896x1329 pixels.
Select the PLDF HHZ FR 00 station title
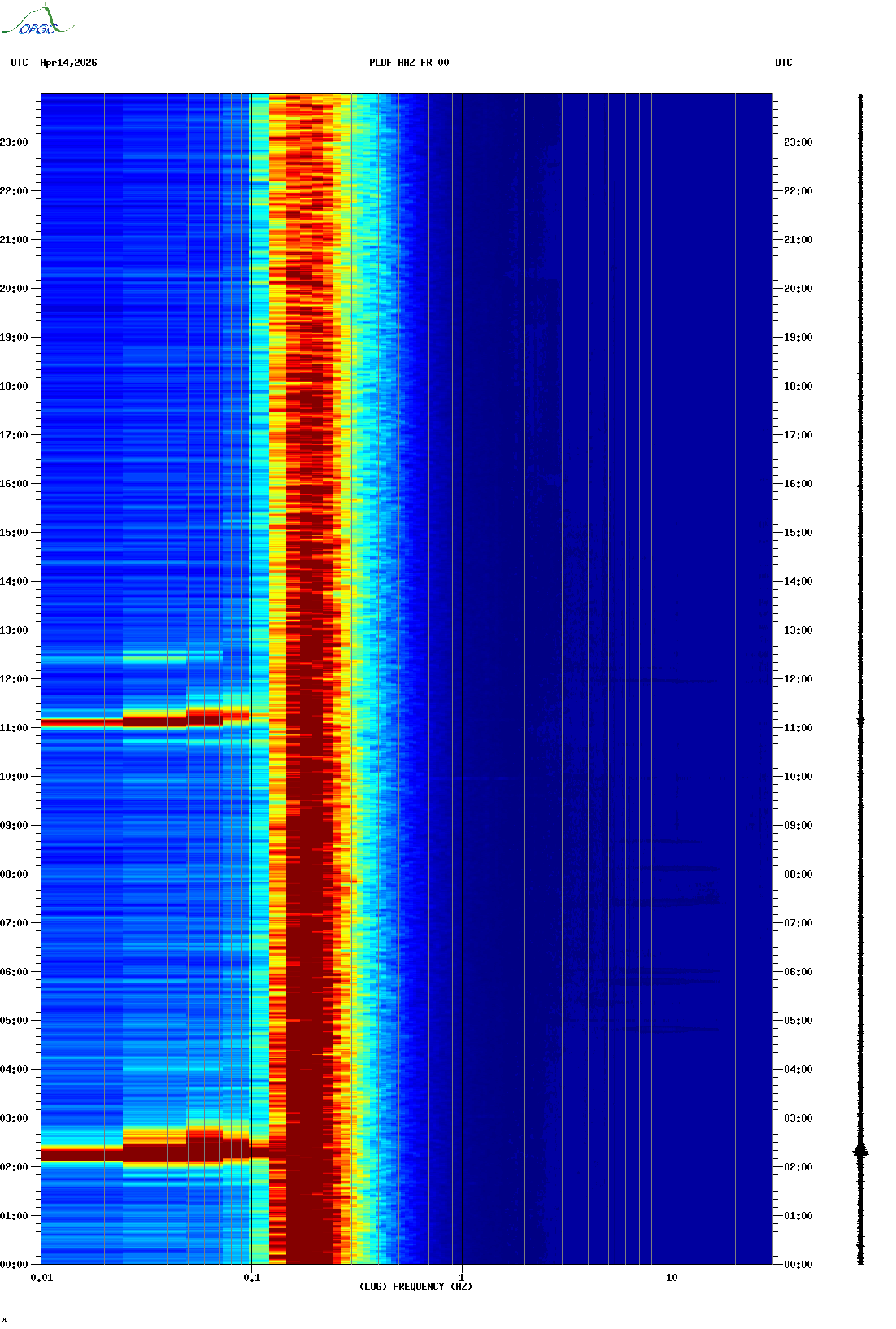(408, 63)
